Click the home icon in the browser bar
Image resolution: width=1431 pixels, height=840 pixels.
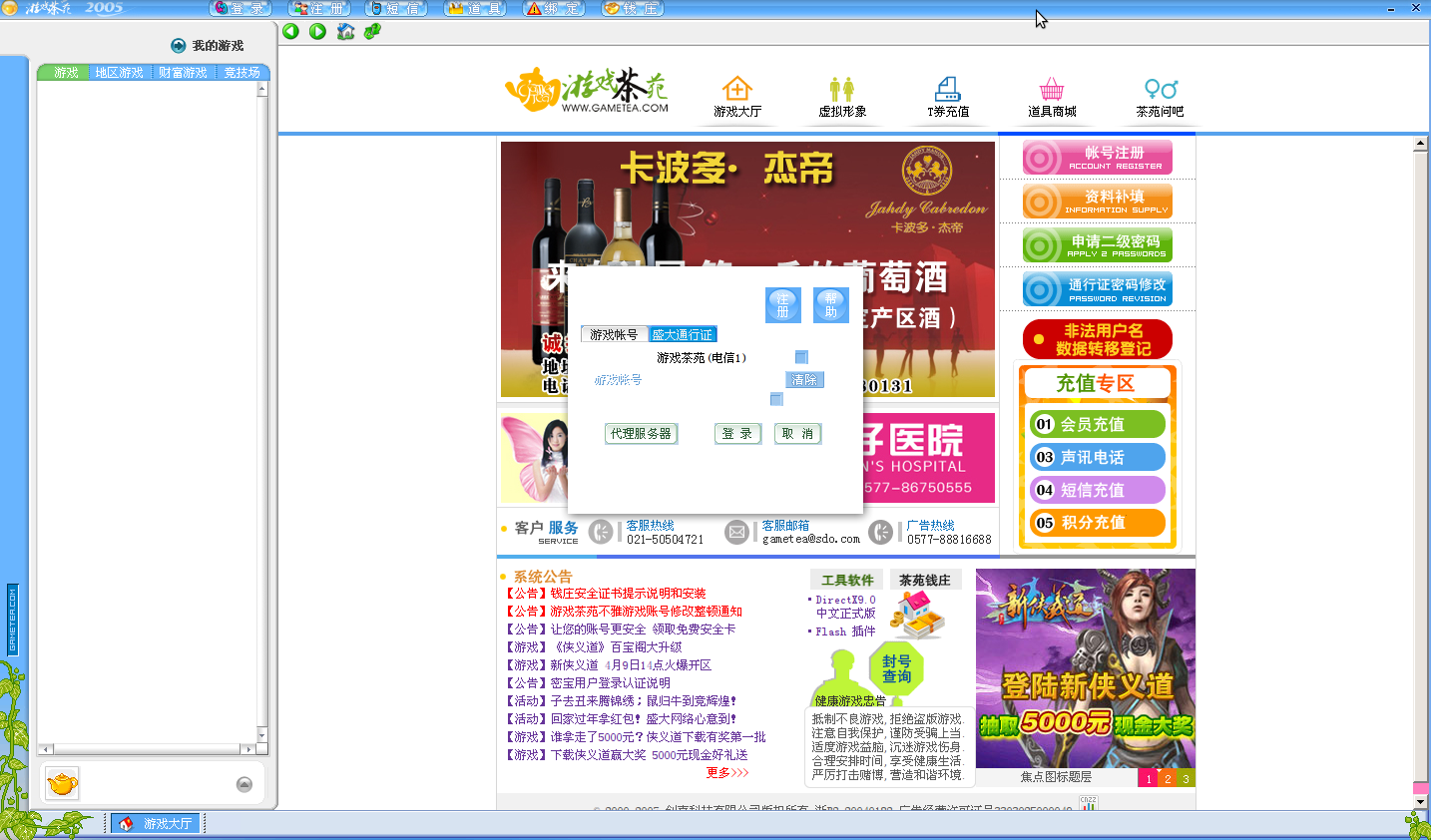point(345,31)
